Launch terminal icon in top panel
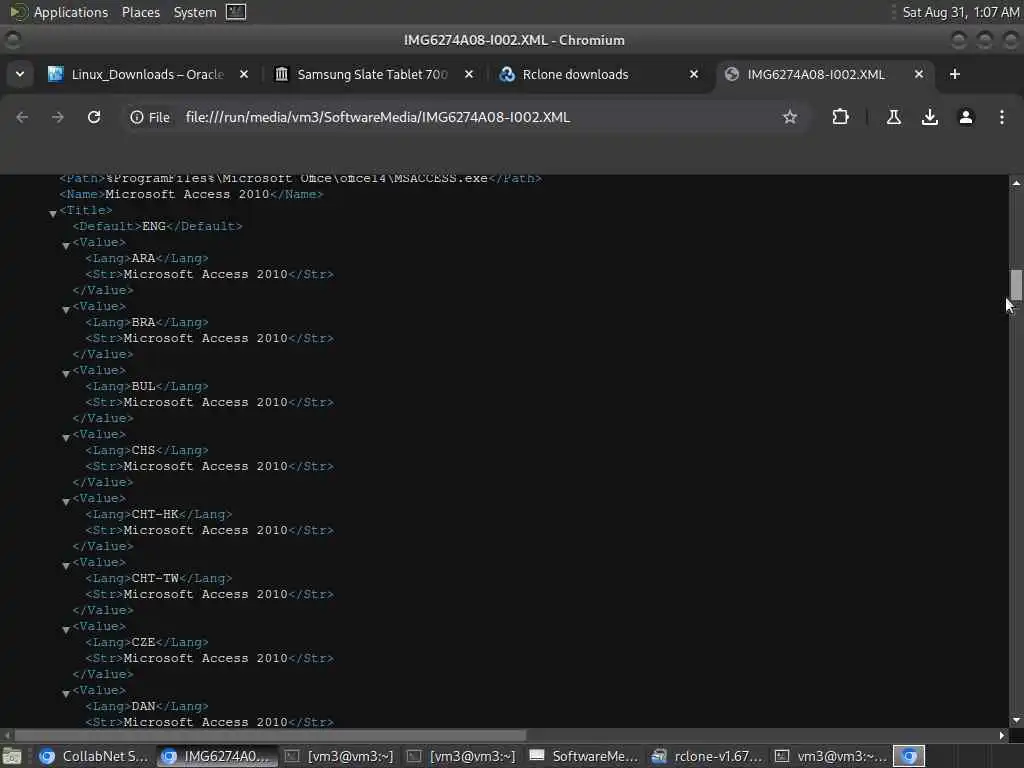Viewport: 1024px width, 768px height. click(x=236, y=12)
